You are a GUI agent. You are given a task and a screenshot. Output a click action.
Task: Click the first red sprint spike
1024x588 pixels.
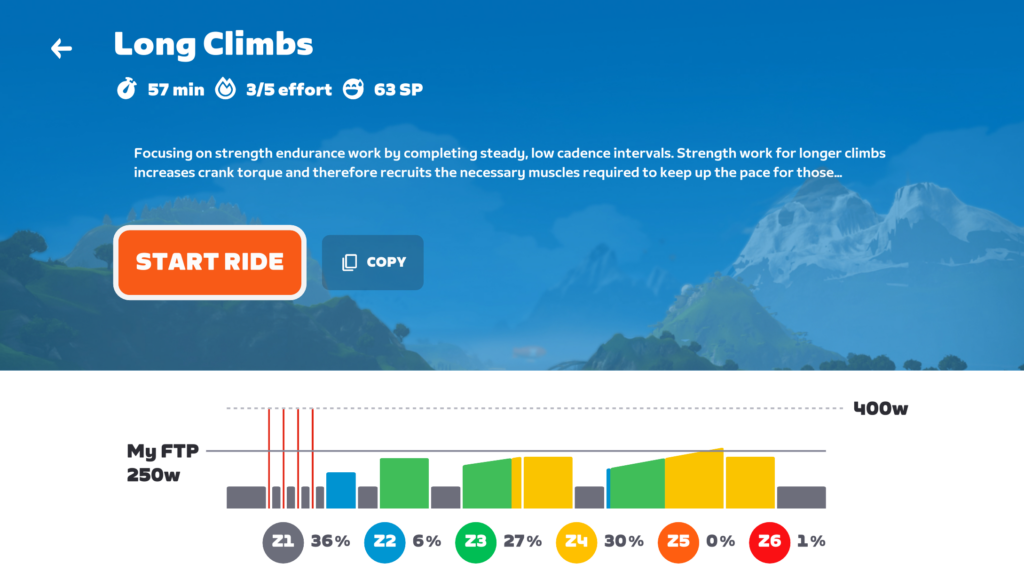click(269, 458)
